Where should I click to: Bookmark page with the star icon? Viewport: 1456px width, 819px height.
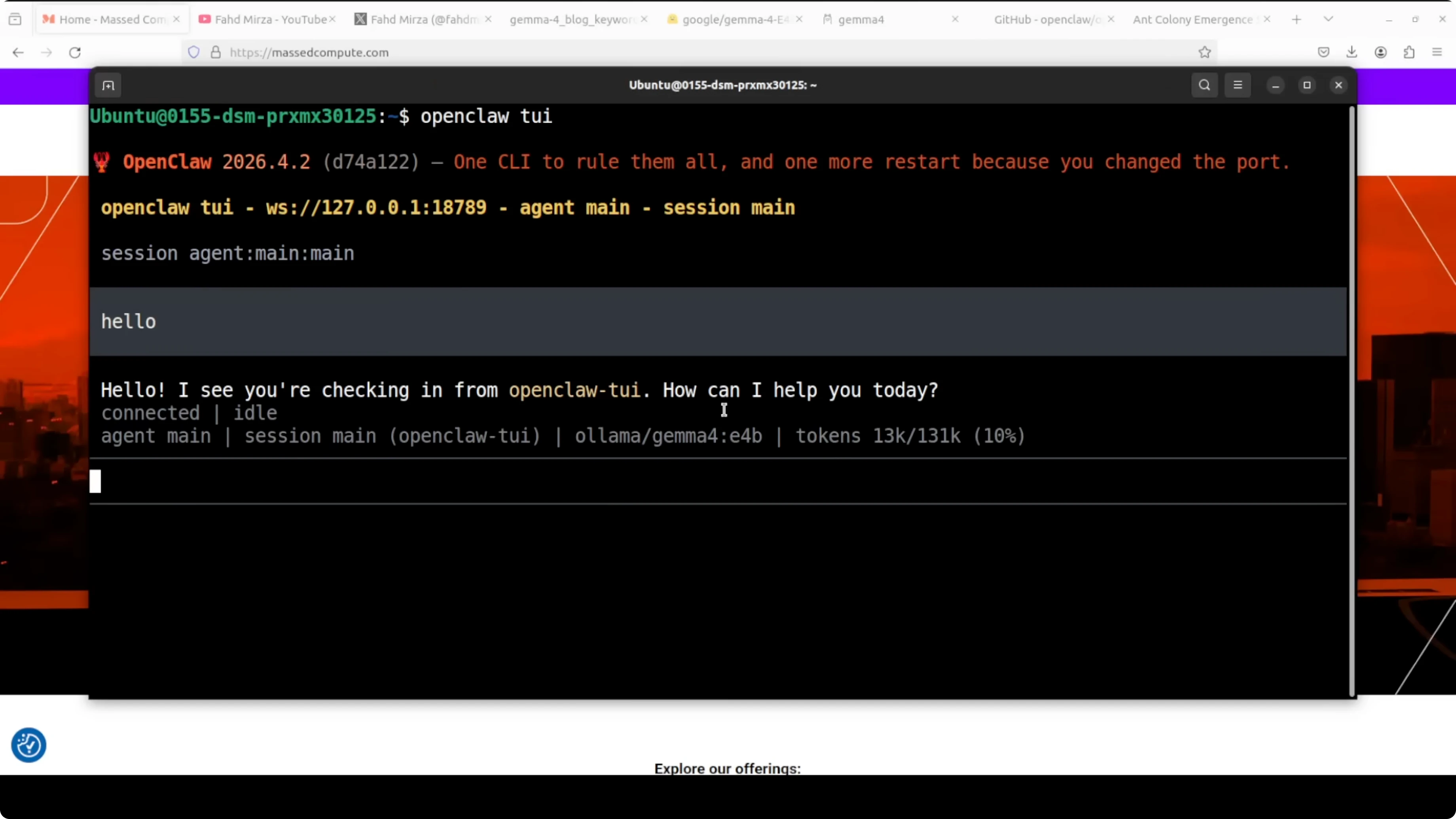pyautogui.click(x=1204, y=53)
